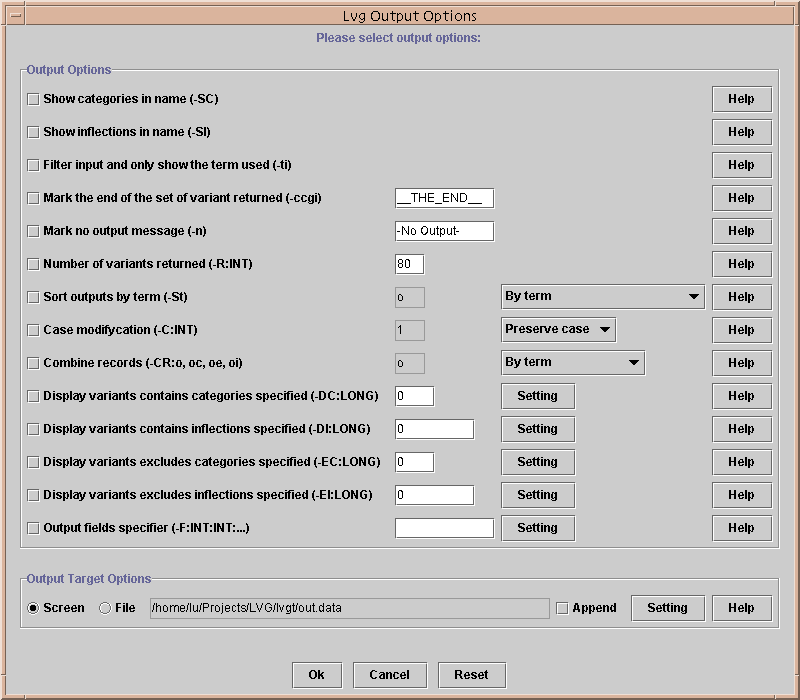Open Setting for Display variants contains categories

tap(537, 396)
